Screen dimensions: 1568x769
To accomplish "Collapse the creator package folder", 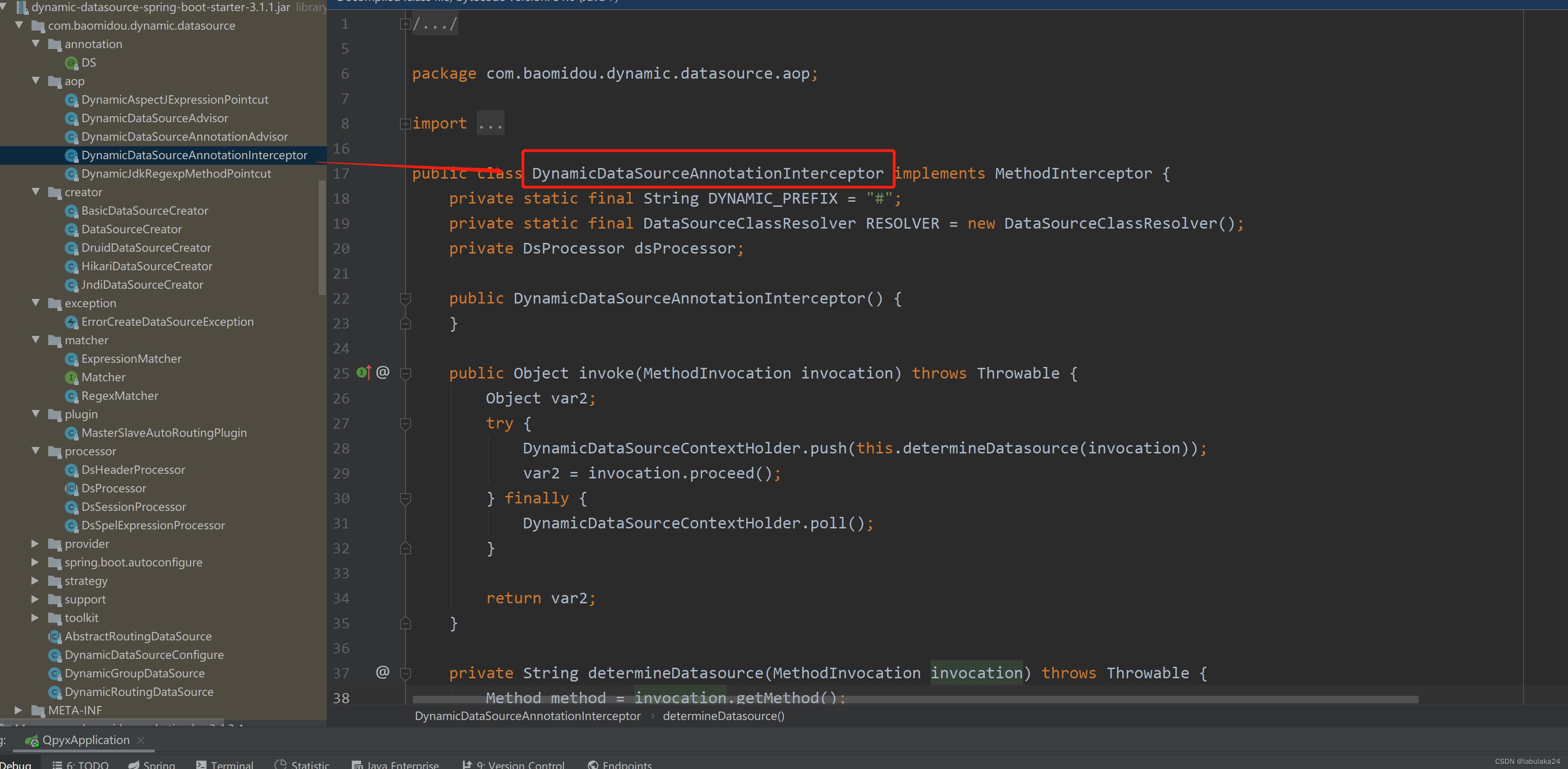I will (35, 192).
